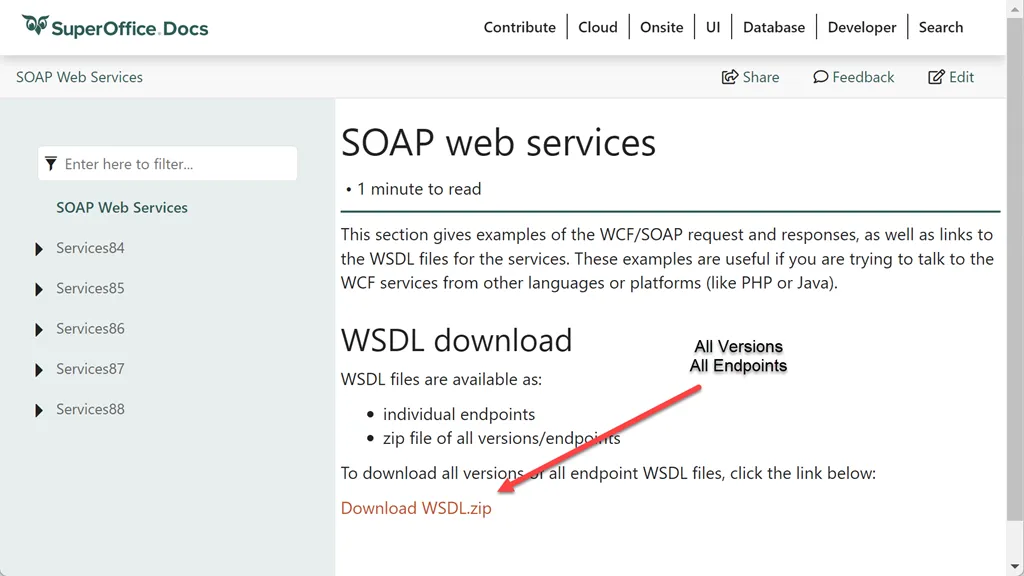Click the filter funnel icon
The image size is (1024, 576).
pos(51,164)
